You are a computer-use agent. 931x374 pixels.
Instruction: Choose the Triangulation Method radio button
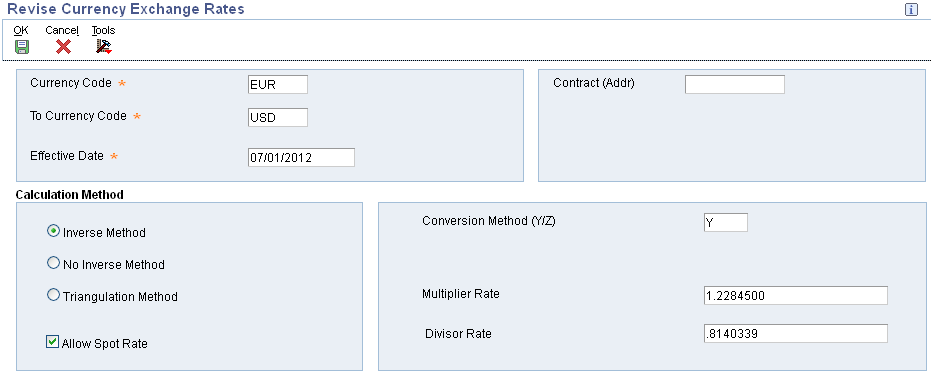(x=53, y=294)
